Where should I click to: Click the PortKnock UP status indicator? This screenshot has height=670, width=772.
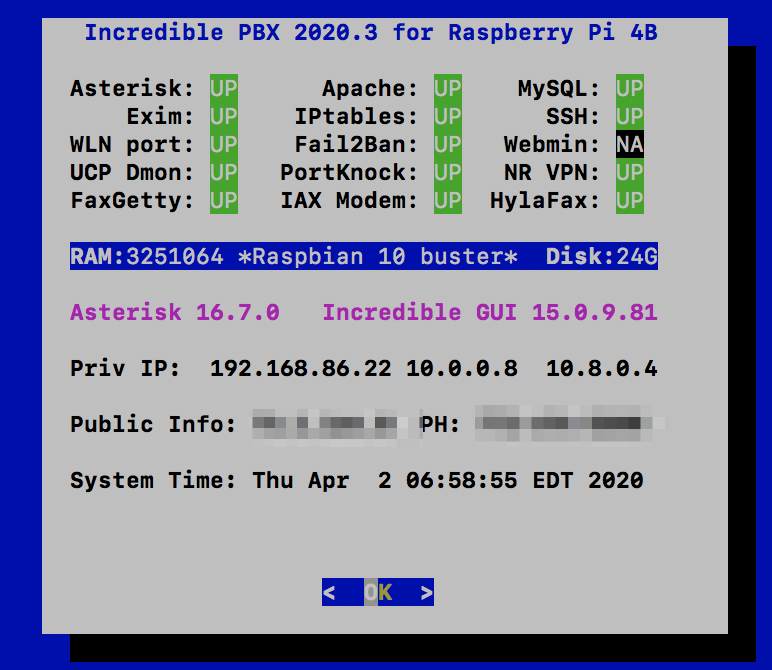[x=448, y=172]
